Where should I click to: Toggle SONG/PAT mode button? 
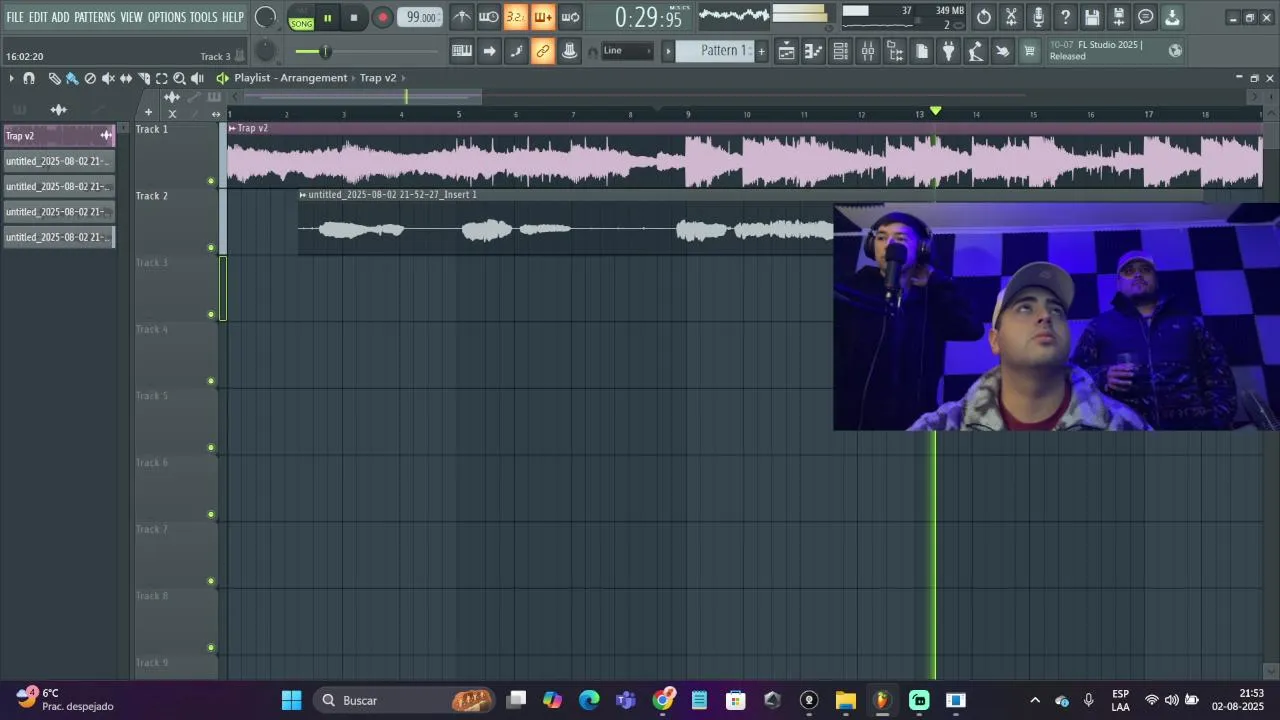coord(301,18)
